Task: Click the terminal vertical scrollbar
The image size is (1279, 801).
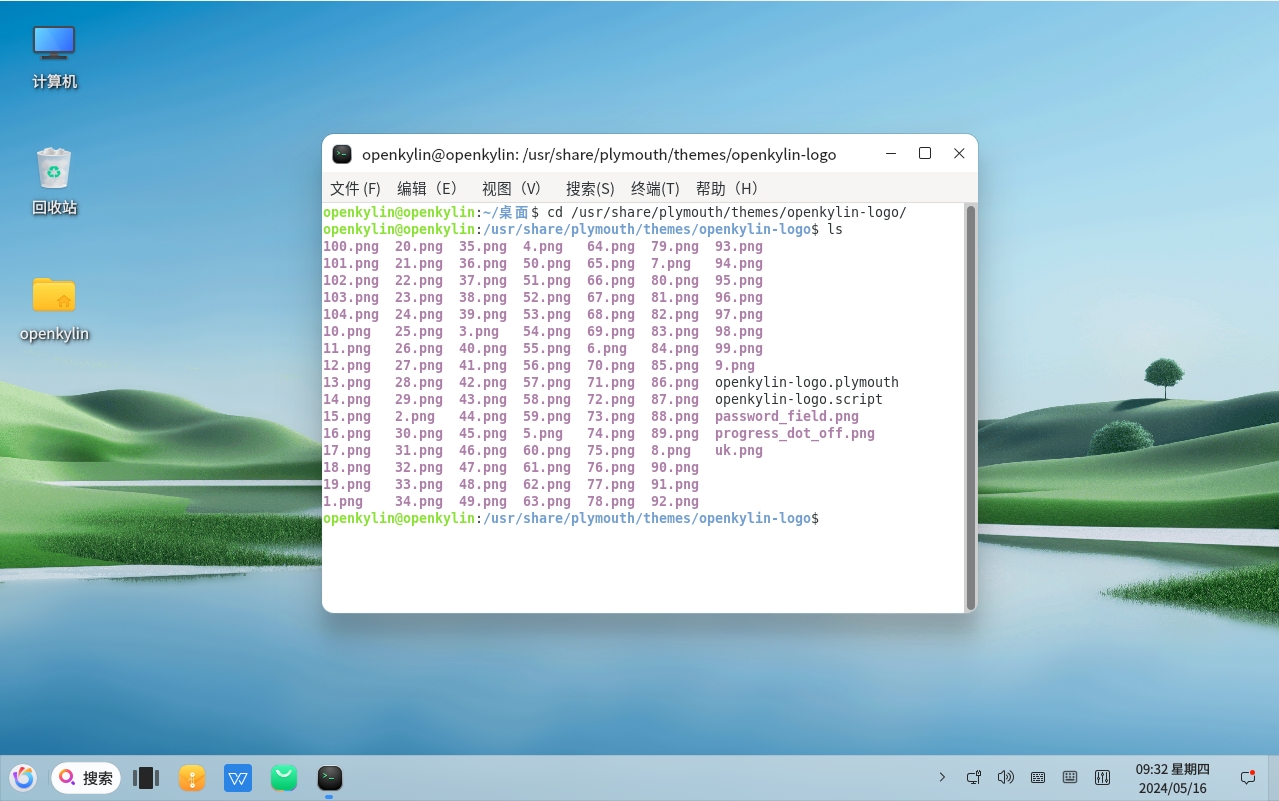Action: point(970,407)
